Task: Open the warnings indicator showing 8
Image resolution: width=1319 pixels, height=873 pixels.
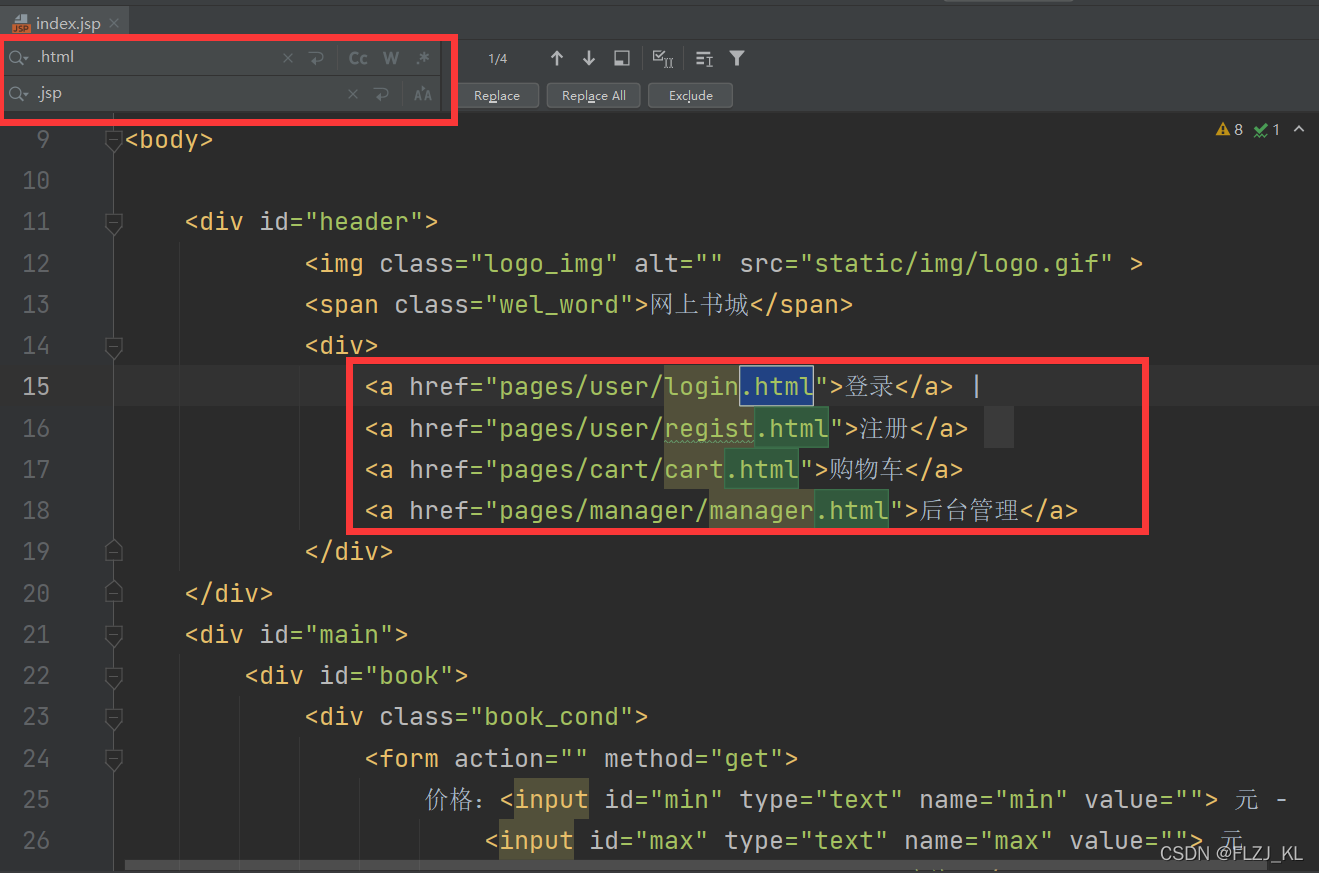Action: click(x=1229, y=129)
